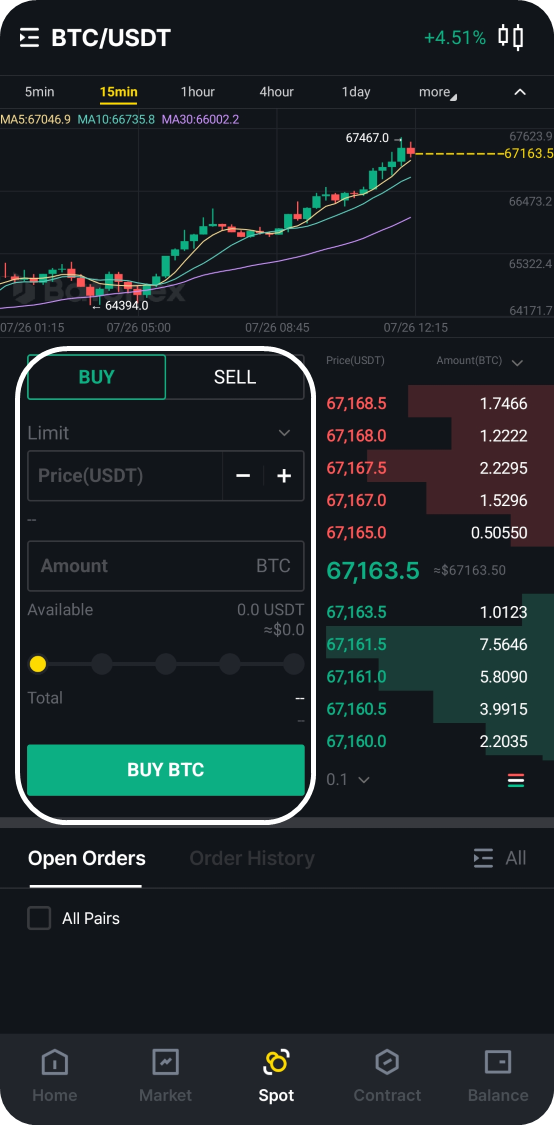
Task: Increase price with the plus stepper
Action: (284, 476)
